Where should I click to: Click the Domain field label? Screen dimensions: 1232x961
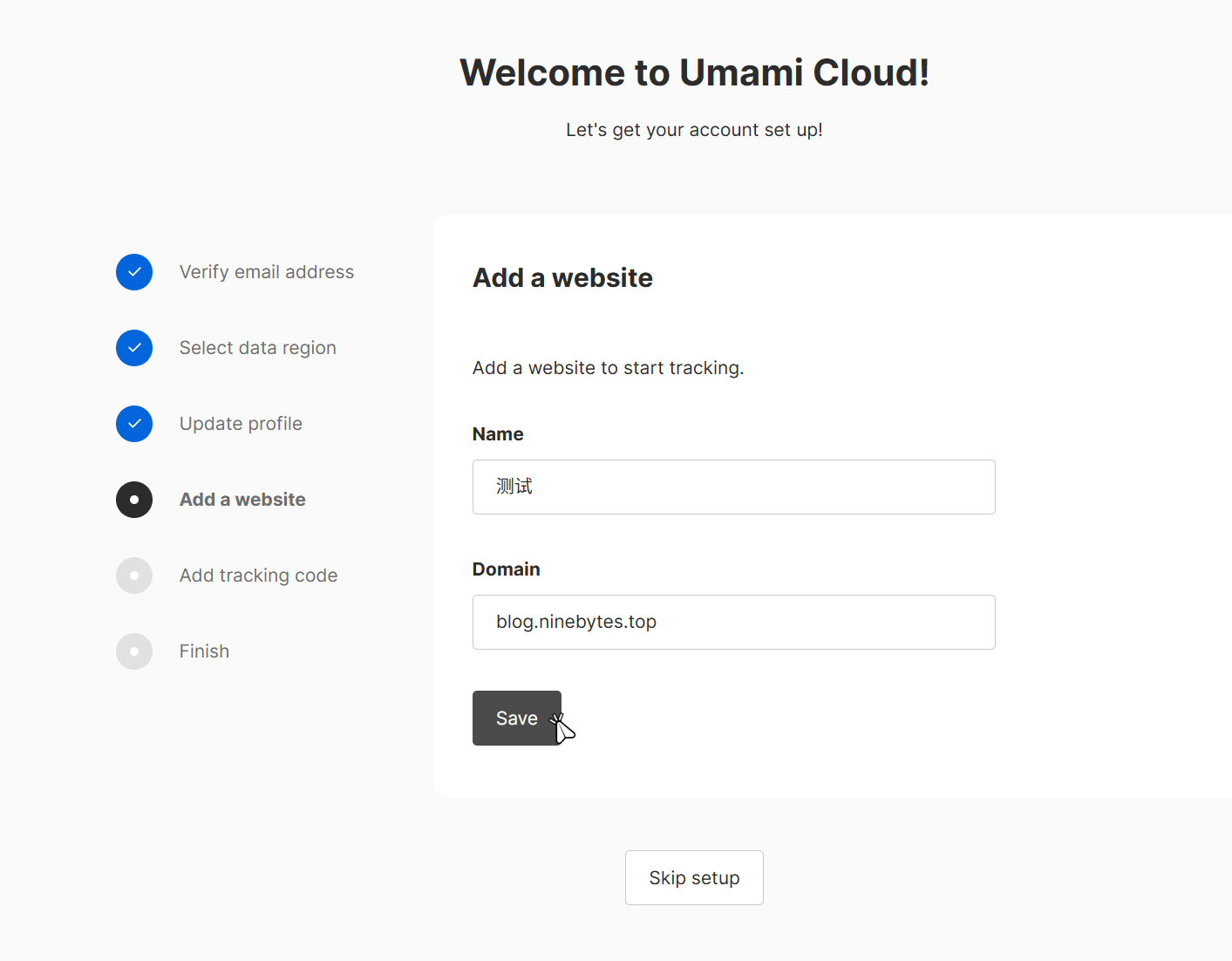click(x=506, y=569)
